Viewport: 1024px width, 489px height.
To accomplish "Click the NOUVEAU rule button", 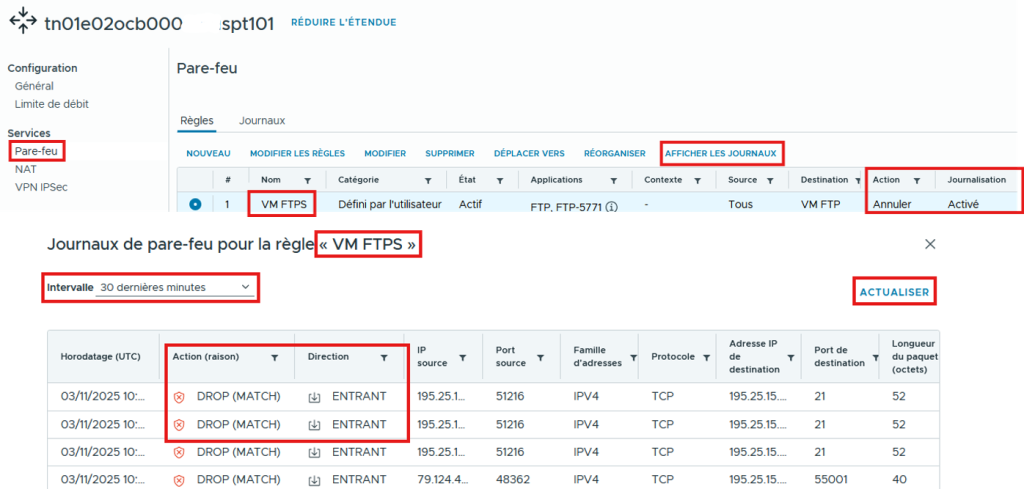I will (x=208, y=153).
